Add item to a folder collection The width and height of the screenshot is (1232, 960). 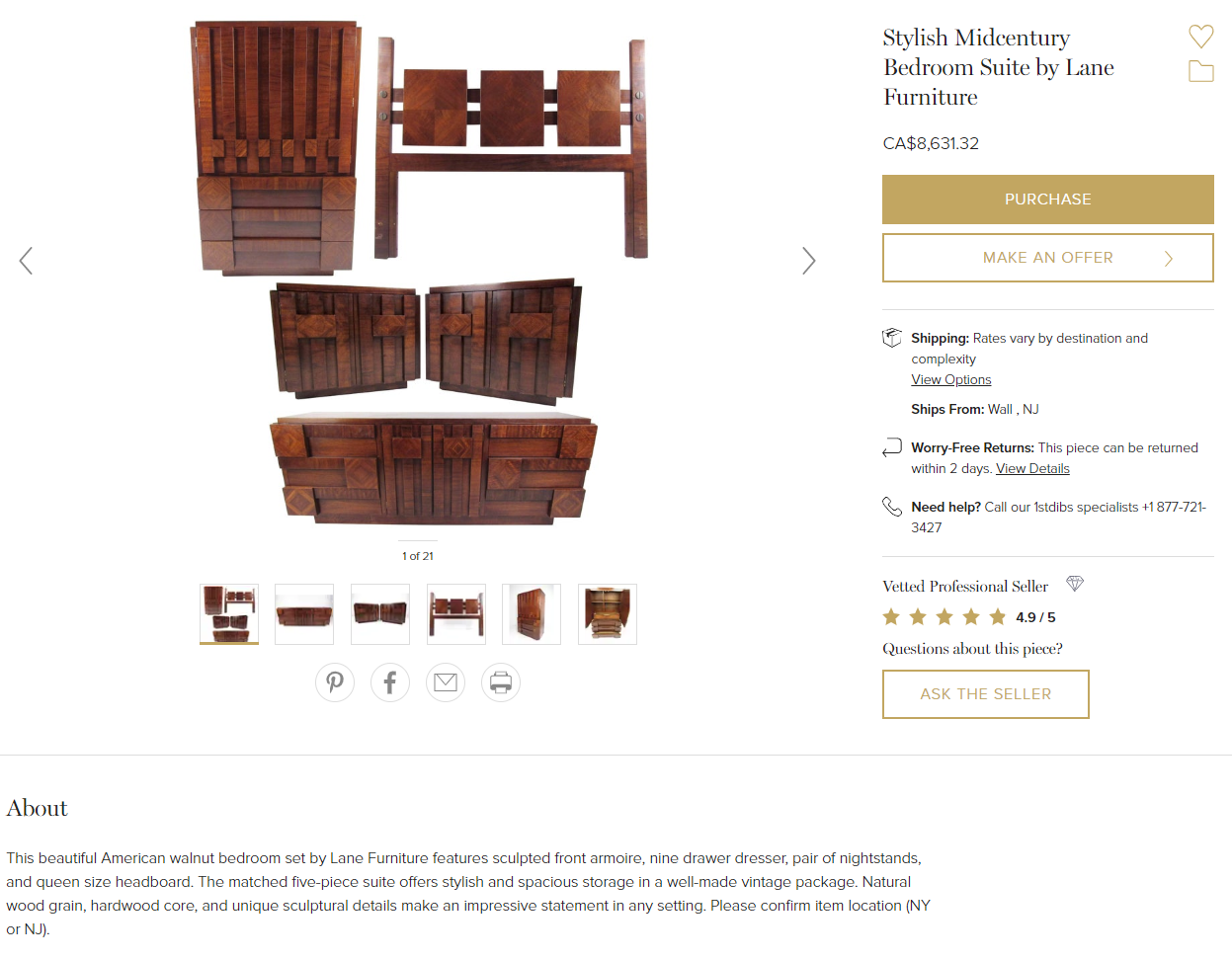click(1200, 71)
